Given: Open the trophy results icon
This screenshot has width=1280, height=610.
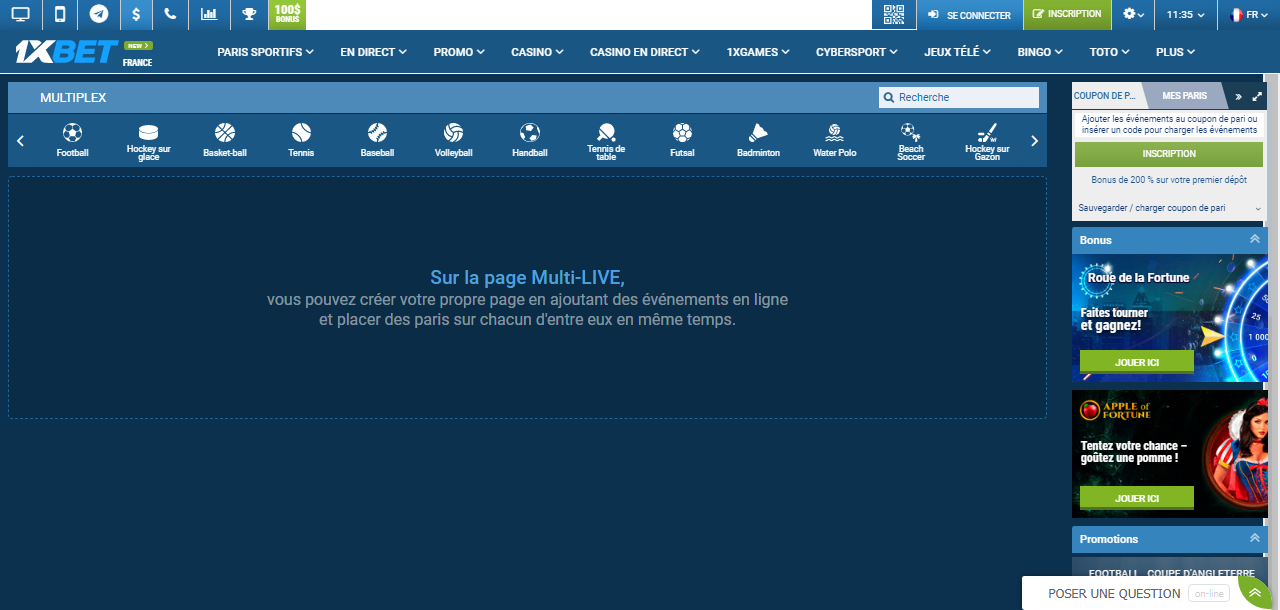Looking at the screenshot, I should click(x=249, y=15).
